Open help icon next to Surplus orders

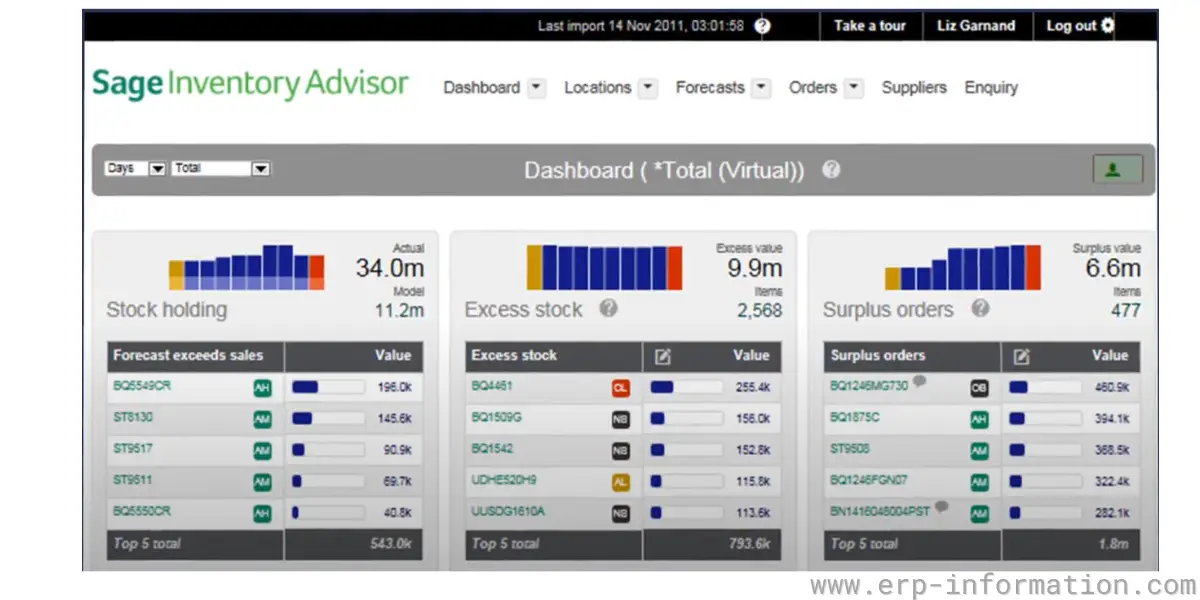(980, 308)
